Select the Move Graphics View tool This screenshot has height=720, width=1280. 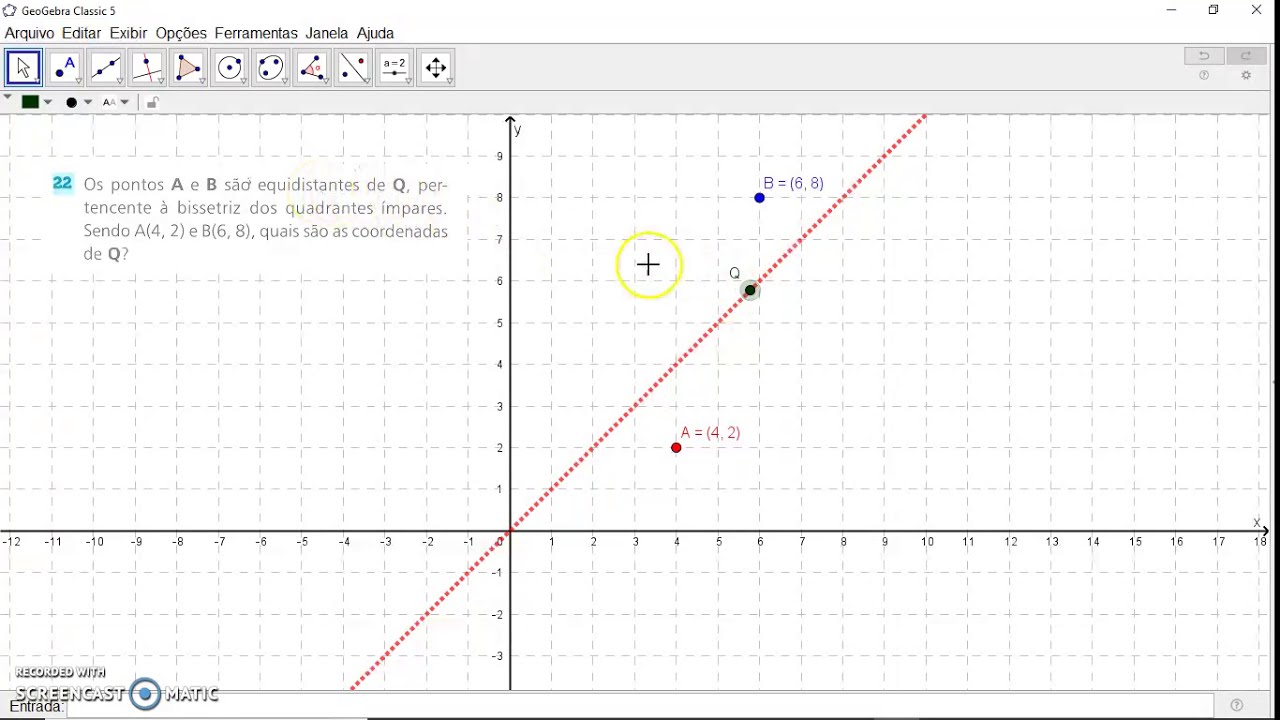pyautogui.click(x=436, y=68)
